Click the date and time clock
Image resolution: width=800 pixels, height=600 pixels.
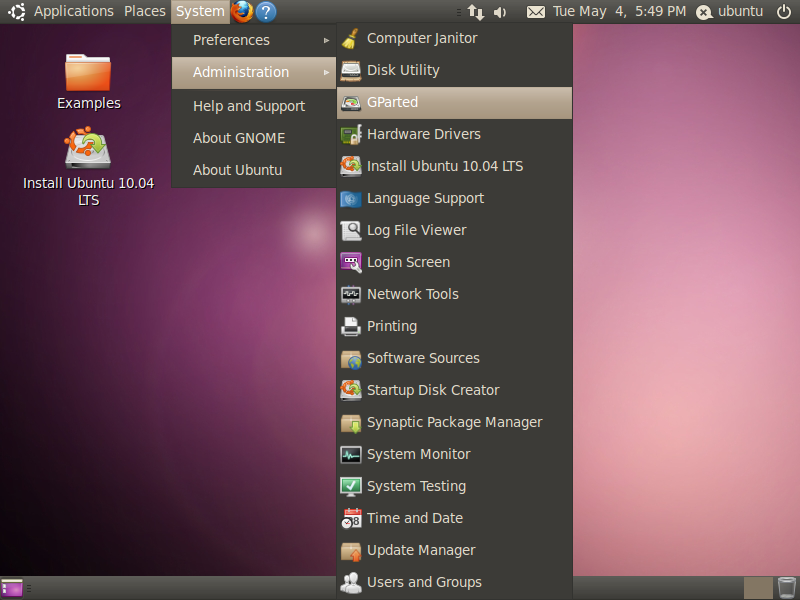click(x=619, y=11)
